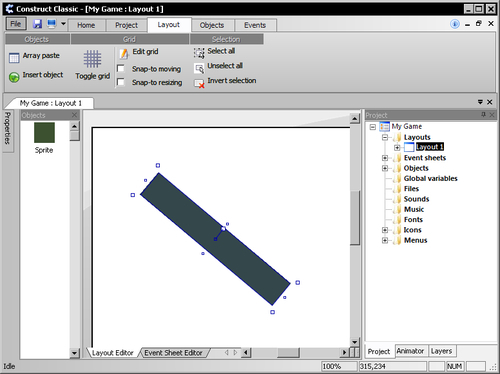The height and width of the screenshot is (374, 500).
Task: Click the Objects panel scroll down arrow
Action: point(74,353)
